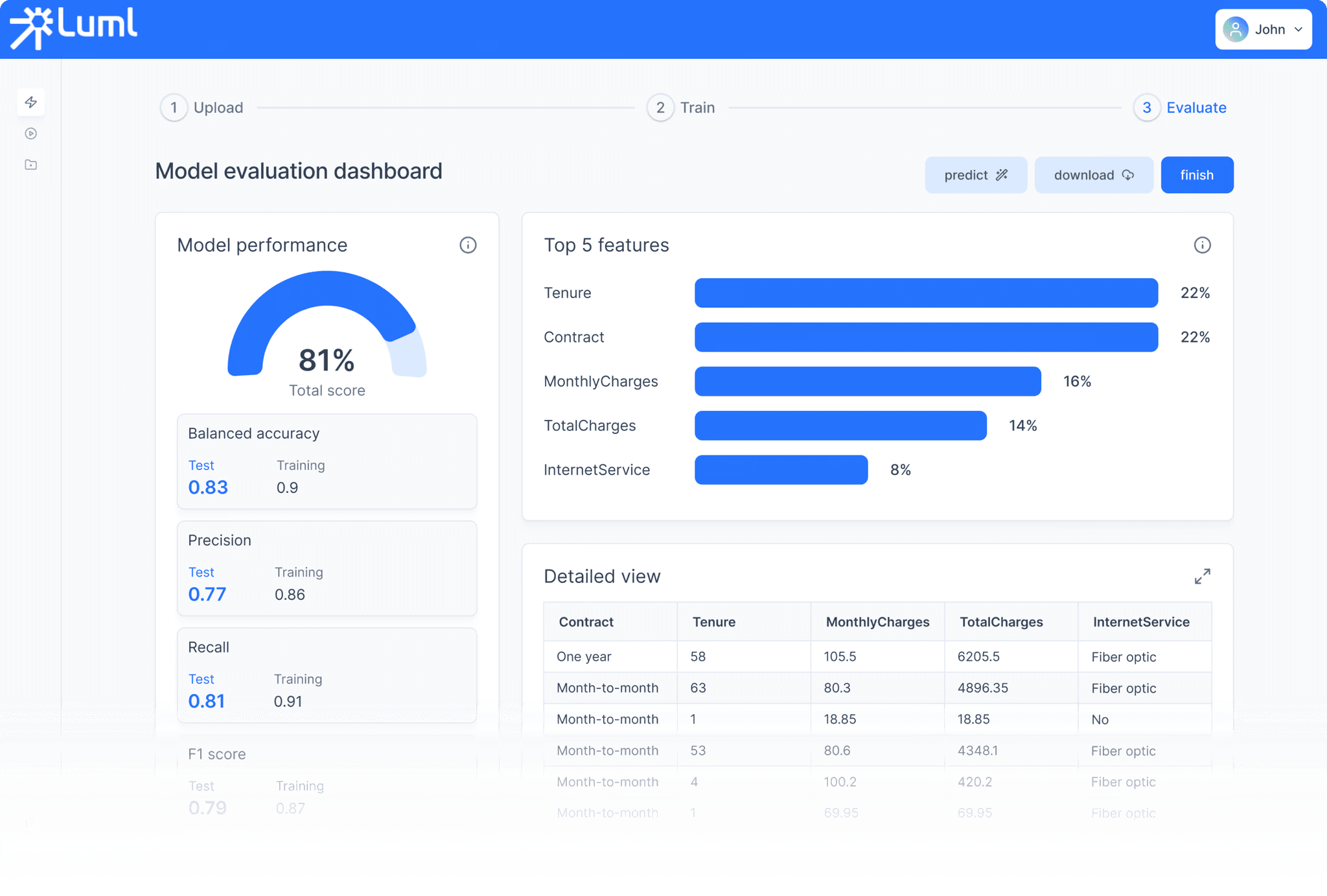Go to the Upload step

[x=202, y=108]
